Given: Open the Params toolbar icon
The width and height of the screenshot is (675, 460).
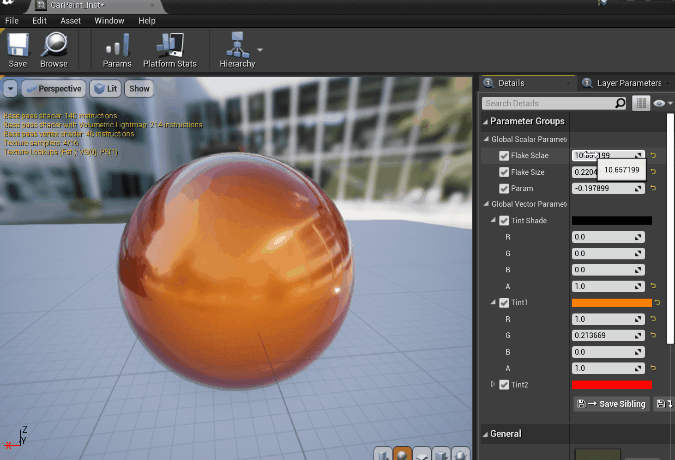Looking at the screenshot, I should coord(117,46).
